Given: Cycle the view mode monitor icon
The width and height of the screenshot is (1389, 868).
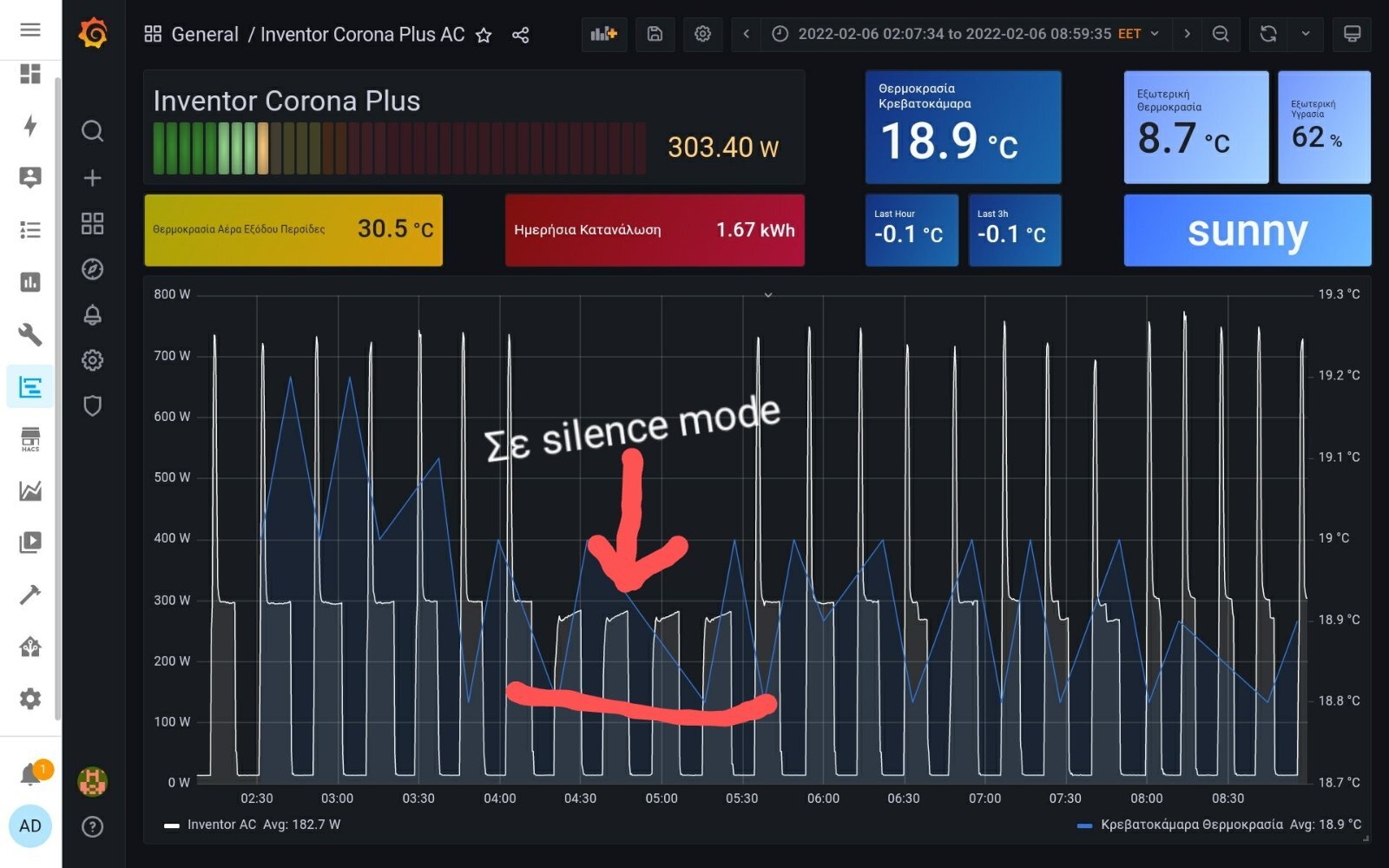Looking at the screenshot, I should (1352, 34).
